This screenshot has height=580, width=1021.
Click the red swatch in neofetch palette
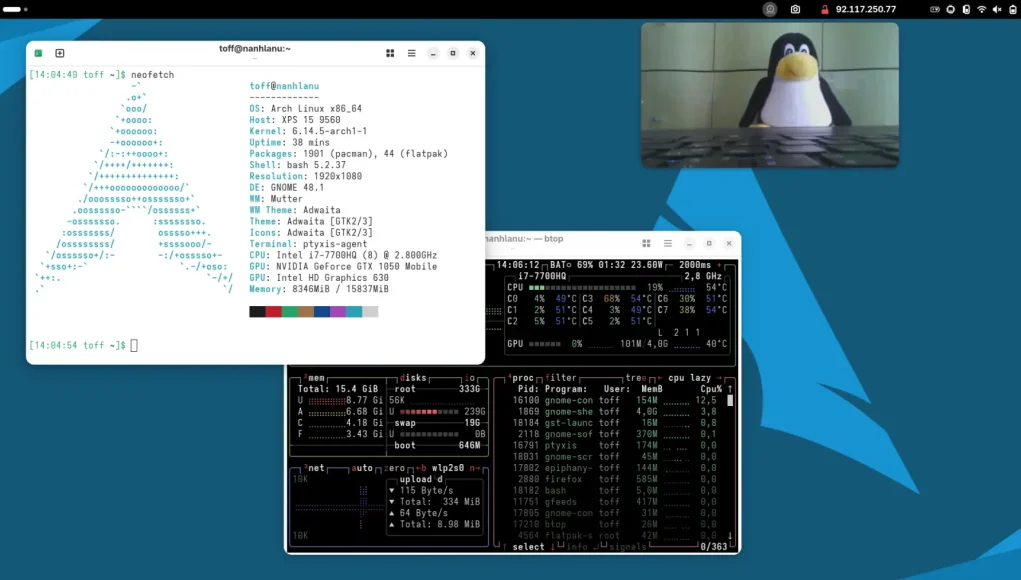[x=274, y=312]
